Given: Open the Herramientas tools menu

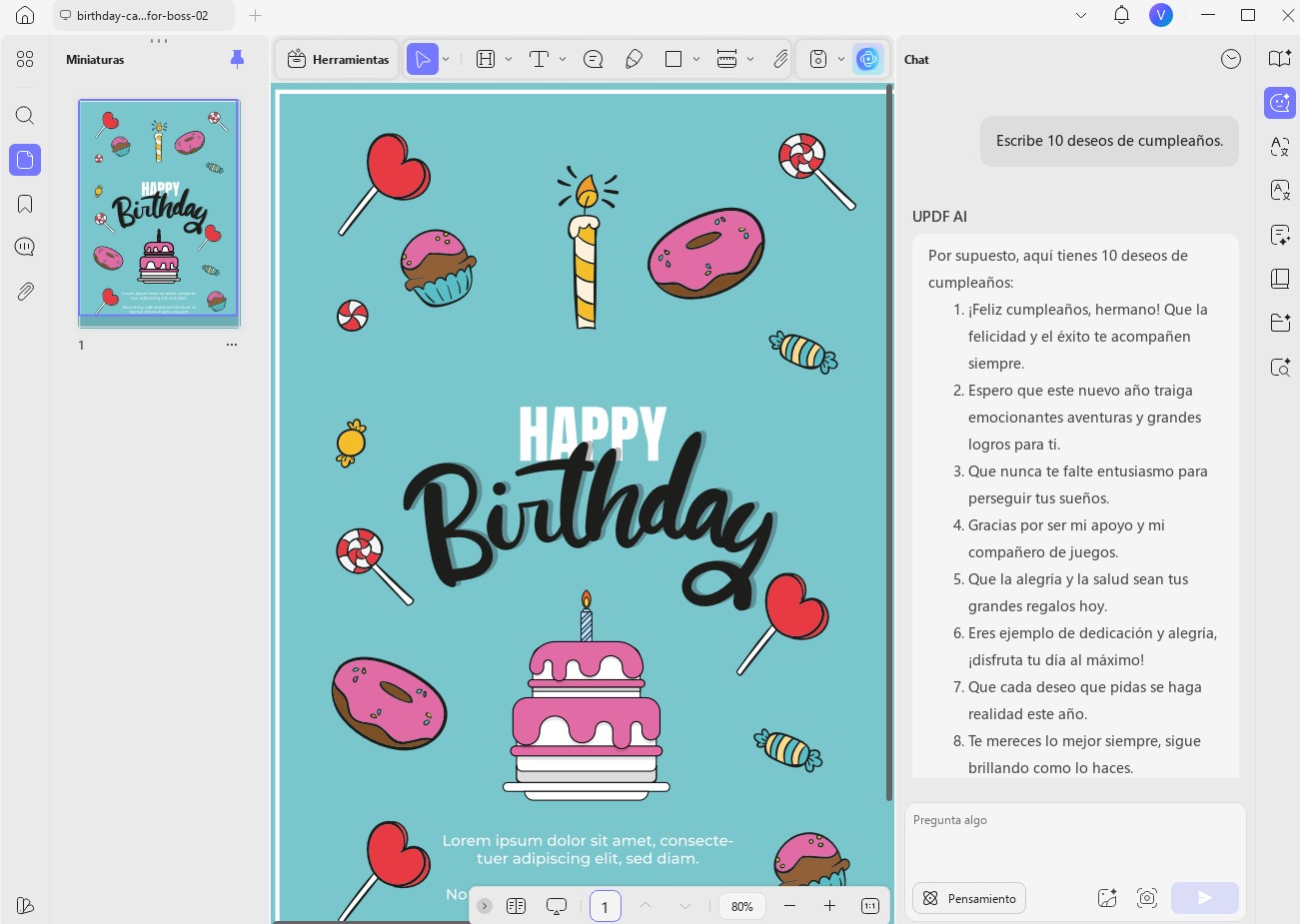Looking at the screenshot, I should 338,60.
